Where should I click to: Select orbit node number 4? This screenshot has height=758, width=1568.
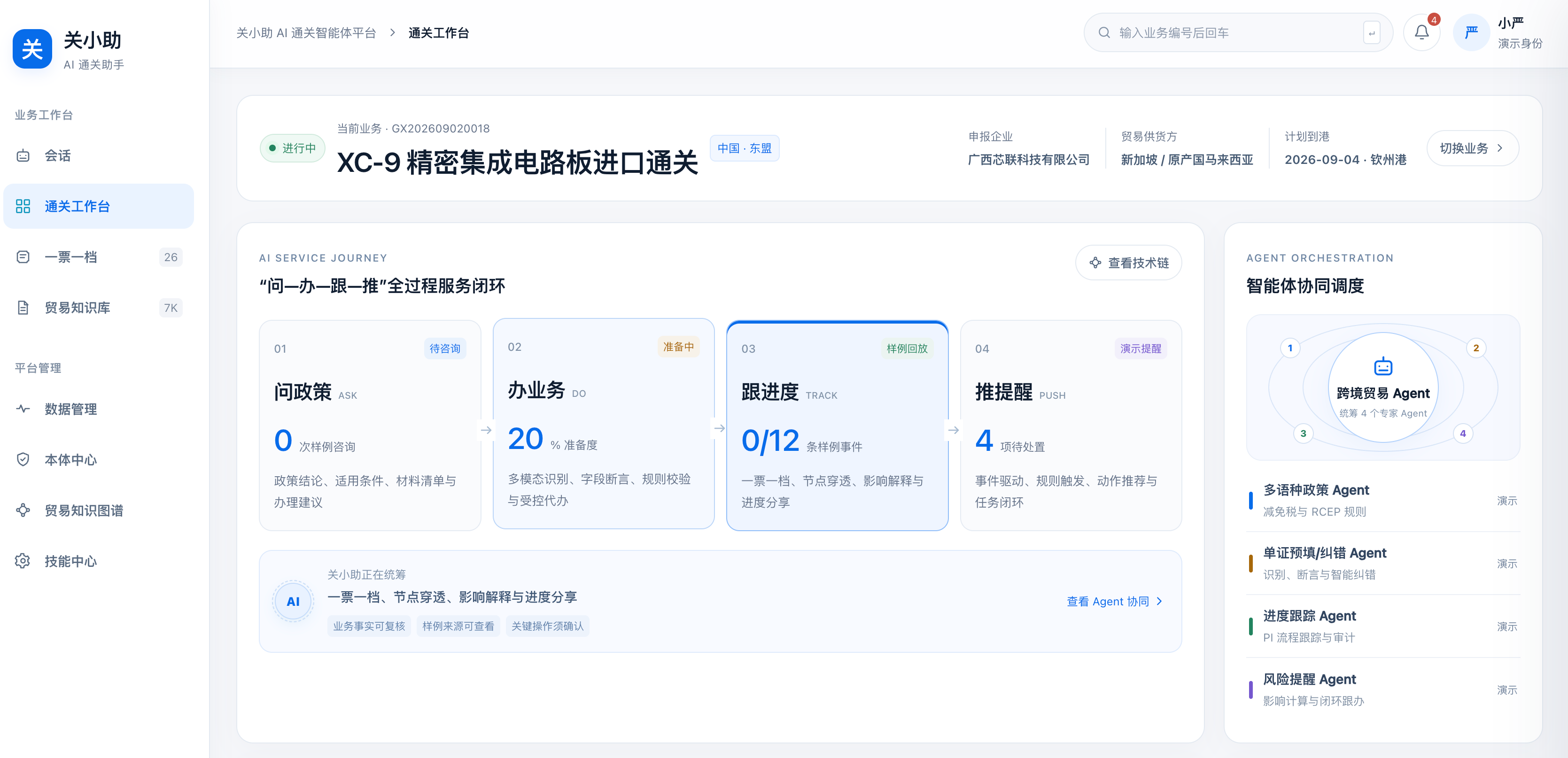tap(1463, 433)
